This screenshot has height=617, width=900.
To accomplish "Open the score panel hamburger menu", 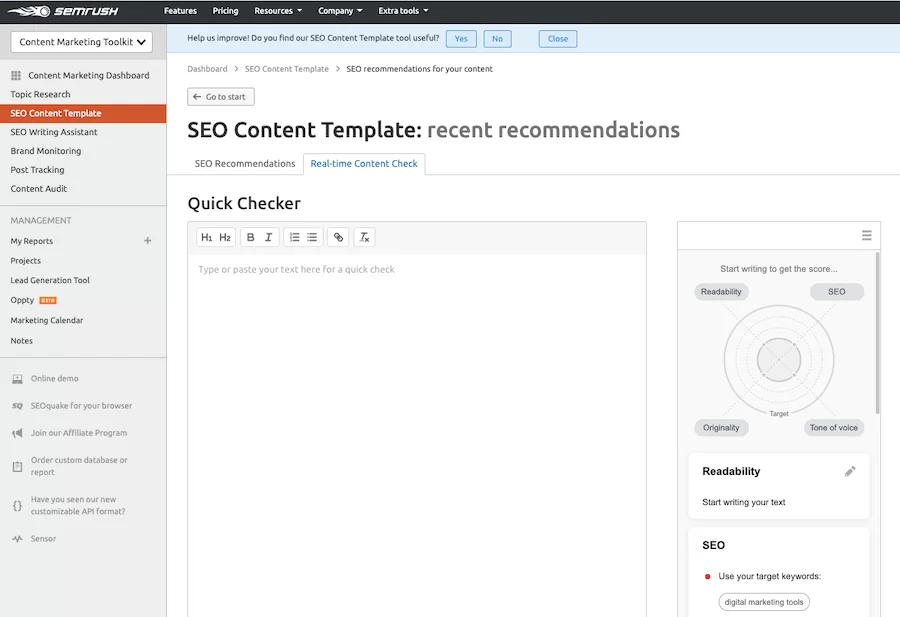I will tap(867, 235).
